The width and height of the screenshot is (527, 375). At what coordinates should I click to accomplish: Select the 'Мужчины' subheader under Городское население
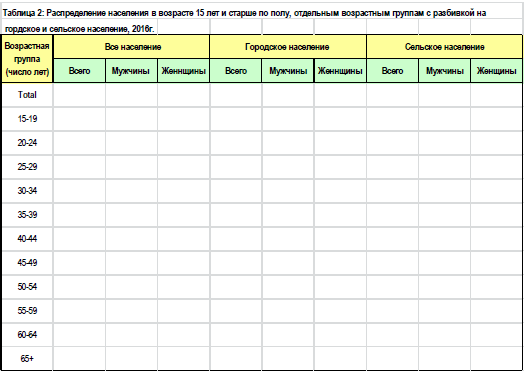288,71
